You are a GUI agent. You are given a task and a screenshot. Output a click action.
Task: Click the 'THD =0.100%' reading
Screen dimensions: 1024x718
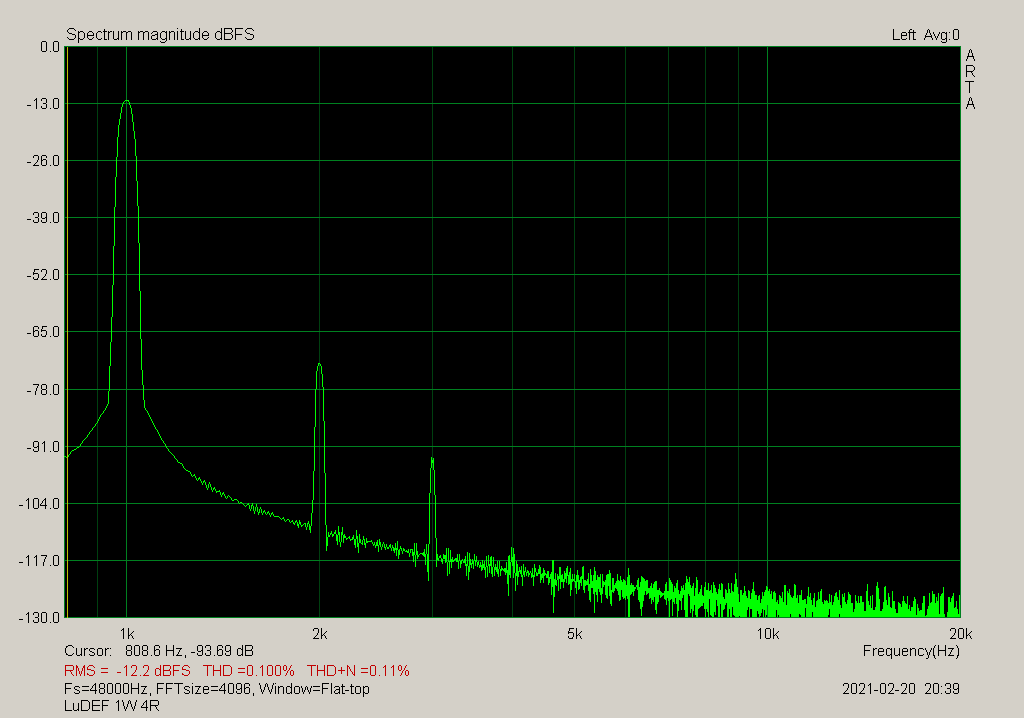[x=249, y=670]
